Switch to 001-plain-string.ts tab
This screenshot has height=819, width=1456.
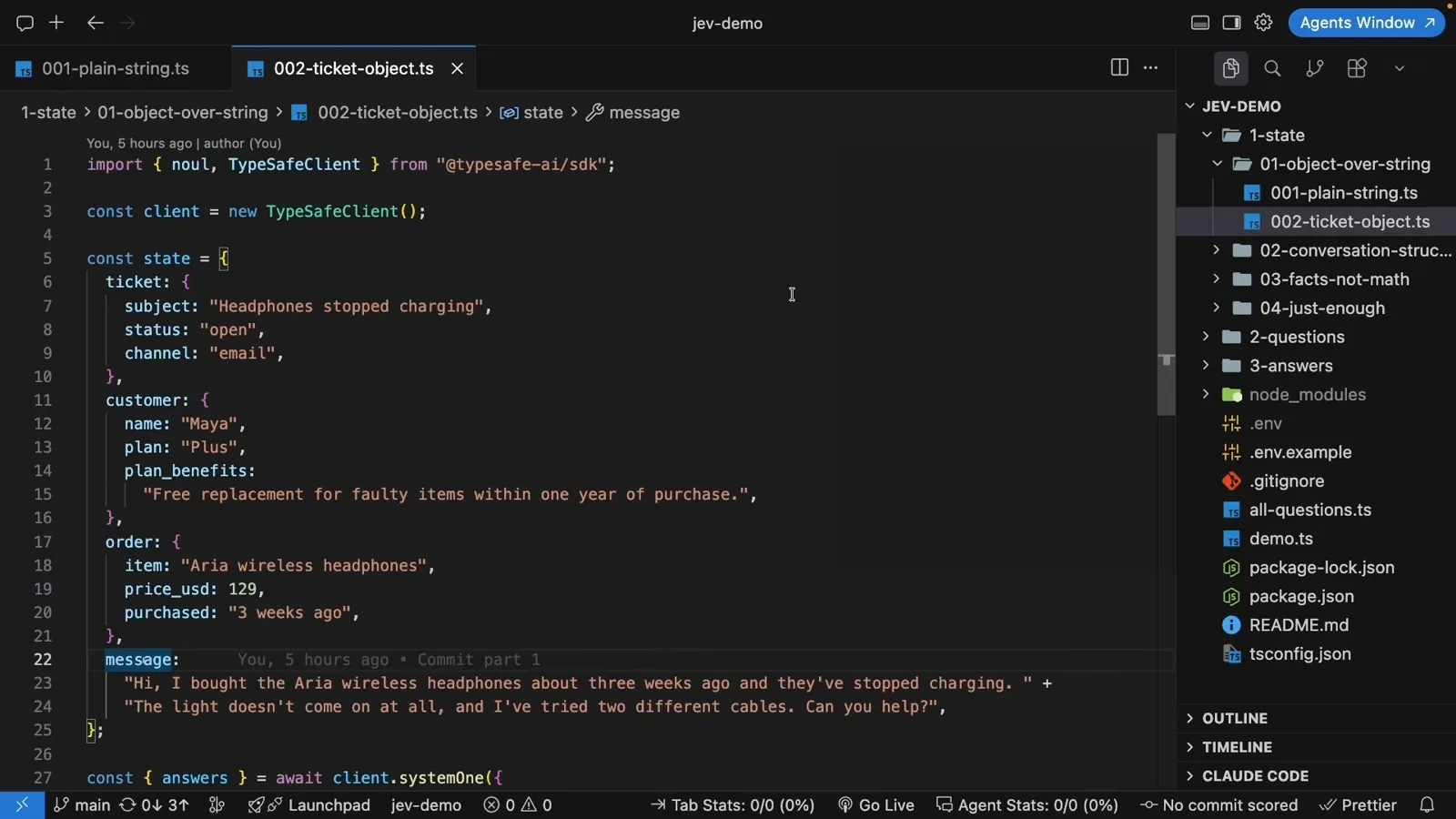pyautogui.click(x=116, y=68)
